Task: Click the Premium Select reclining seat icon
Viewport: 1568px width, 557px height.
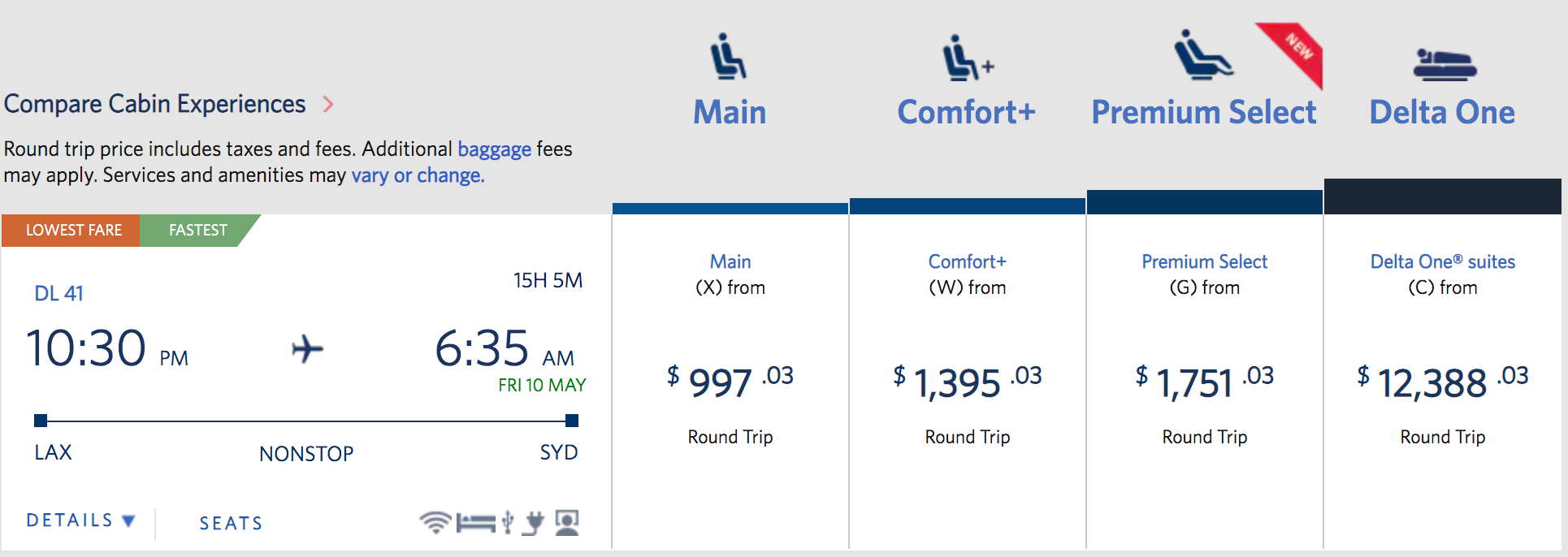Action: 1203,54
